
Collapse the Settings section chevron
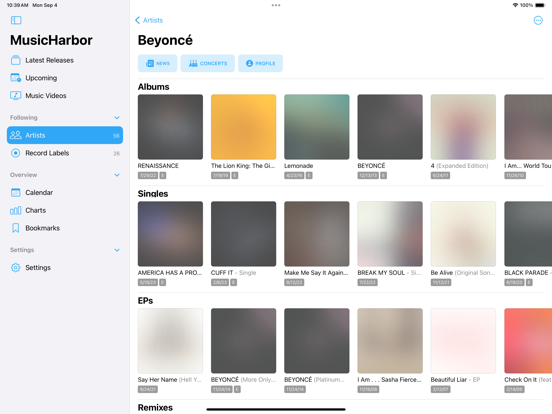117,250
